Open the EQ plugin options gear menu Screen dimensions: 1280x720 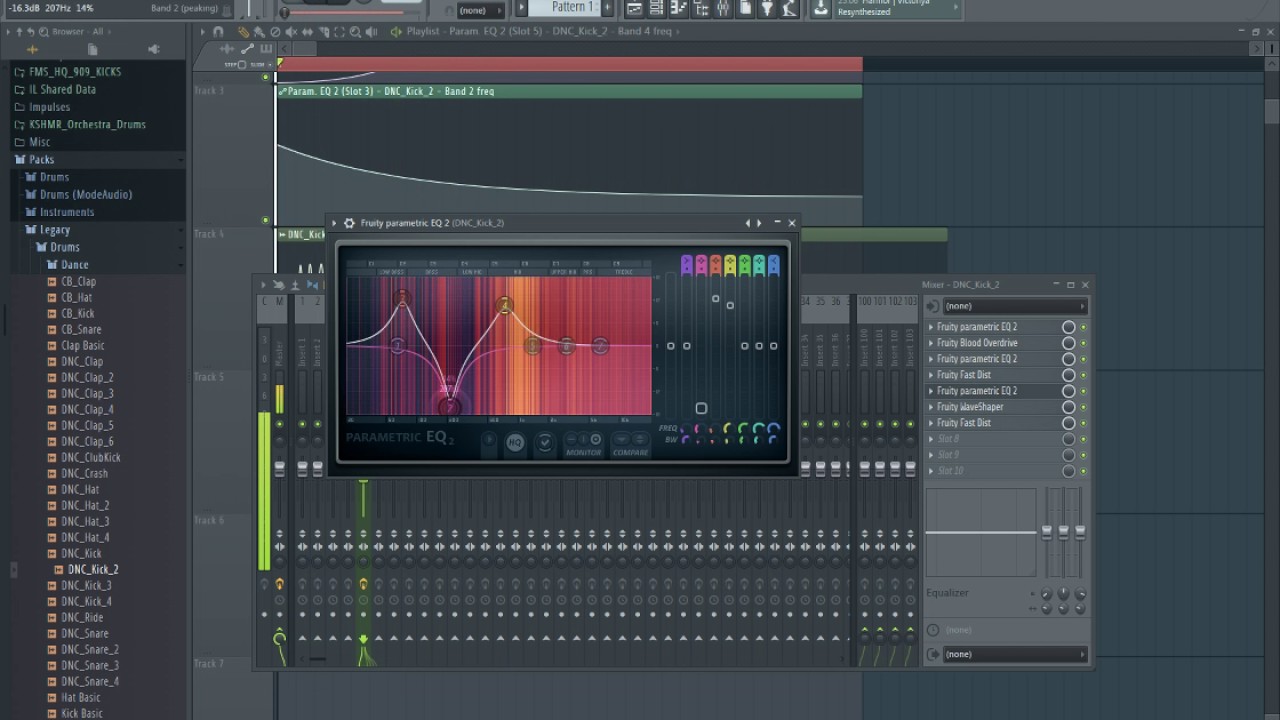click(x=349, y=223)
